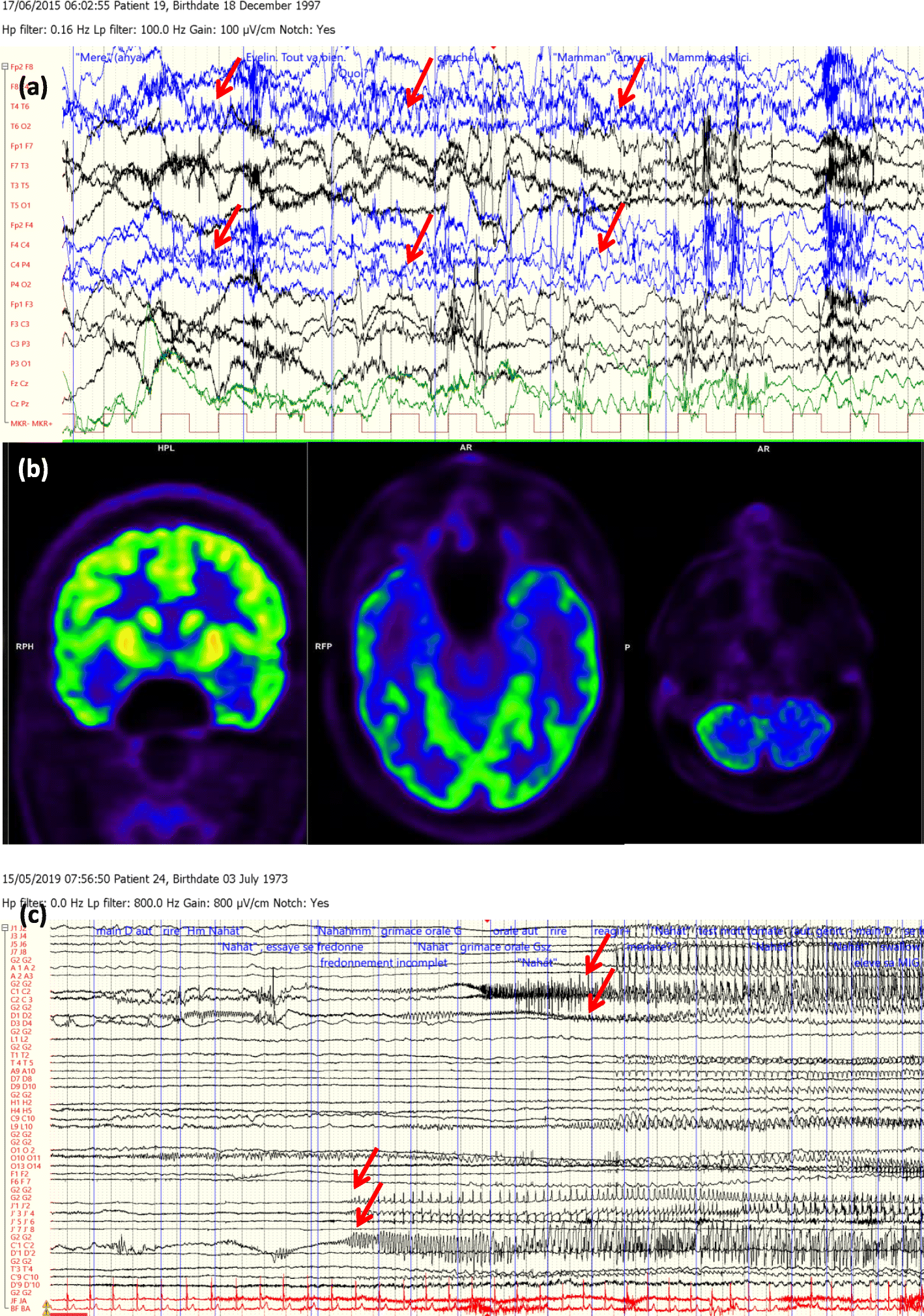Open the axial cerebellum PET image
924x1316 pixels.
tap(764, 735)
